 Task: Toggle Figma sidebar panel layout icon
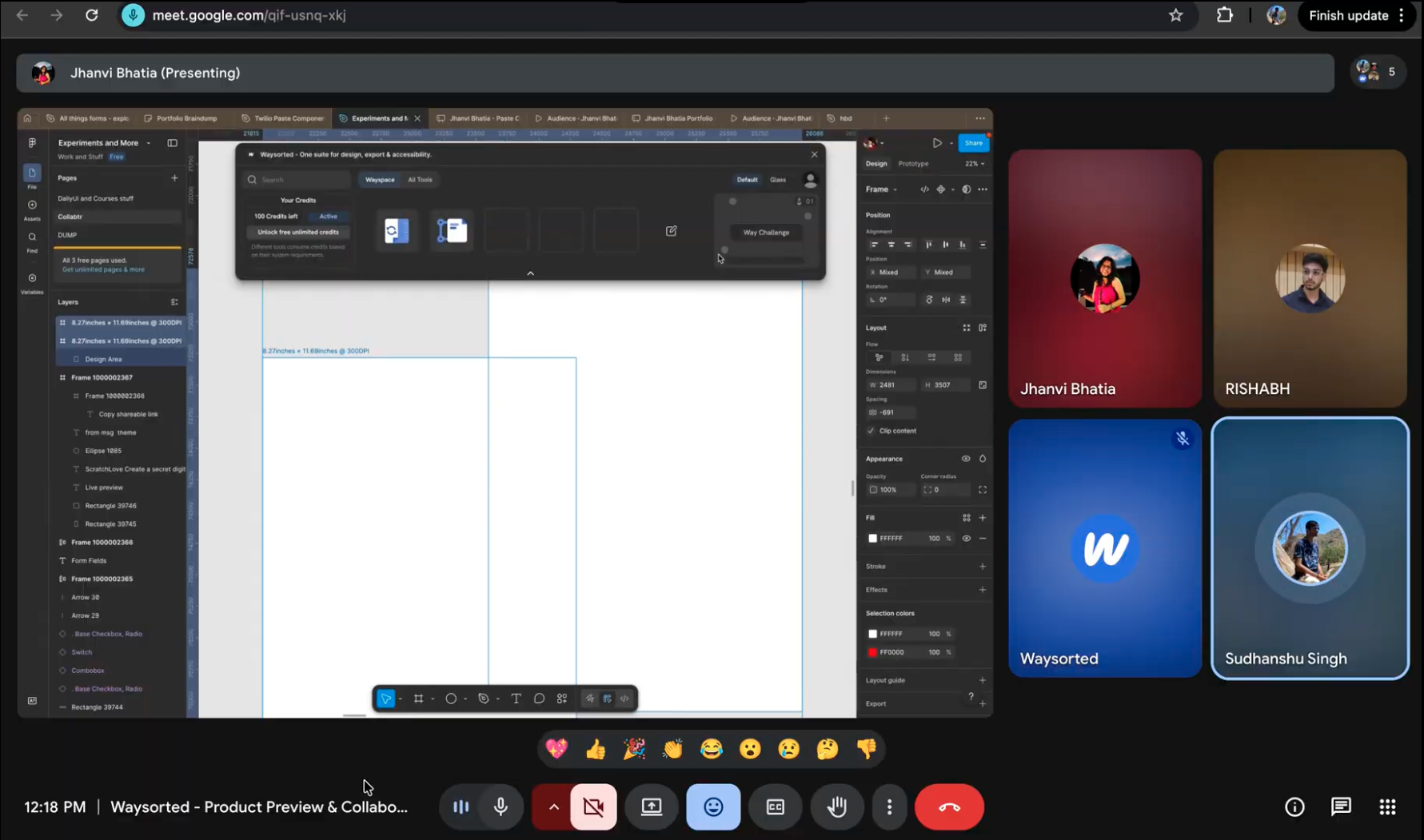(172, 143)
